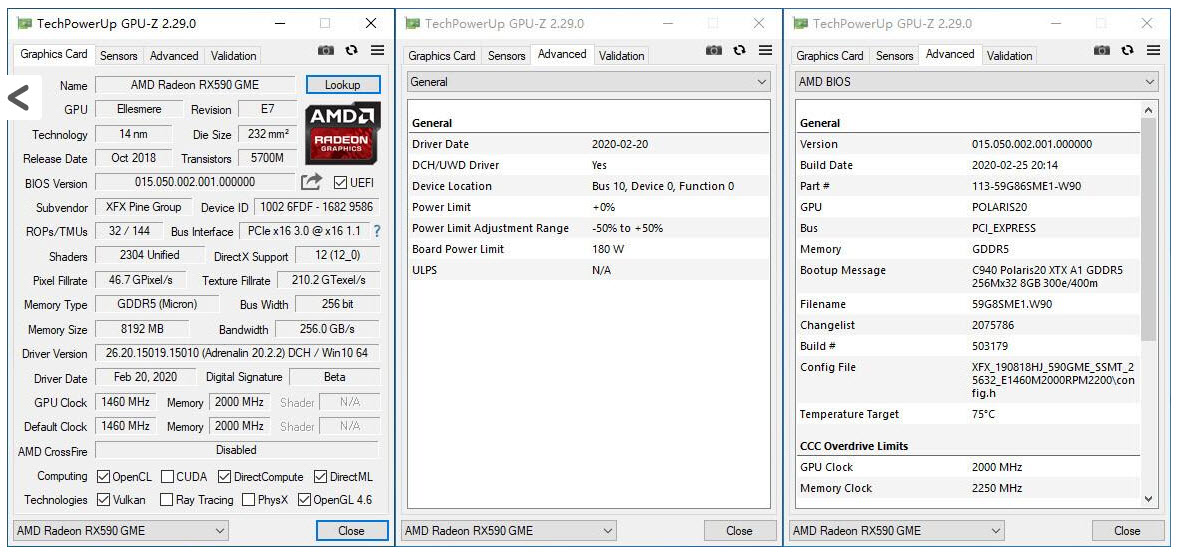
Task: Click scrollbar up arrow in right window
Action: pyautogui.click(x=1149, y=110)
